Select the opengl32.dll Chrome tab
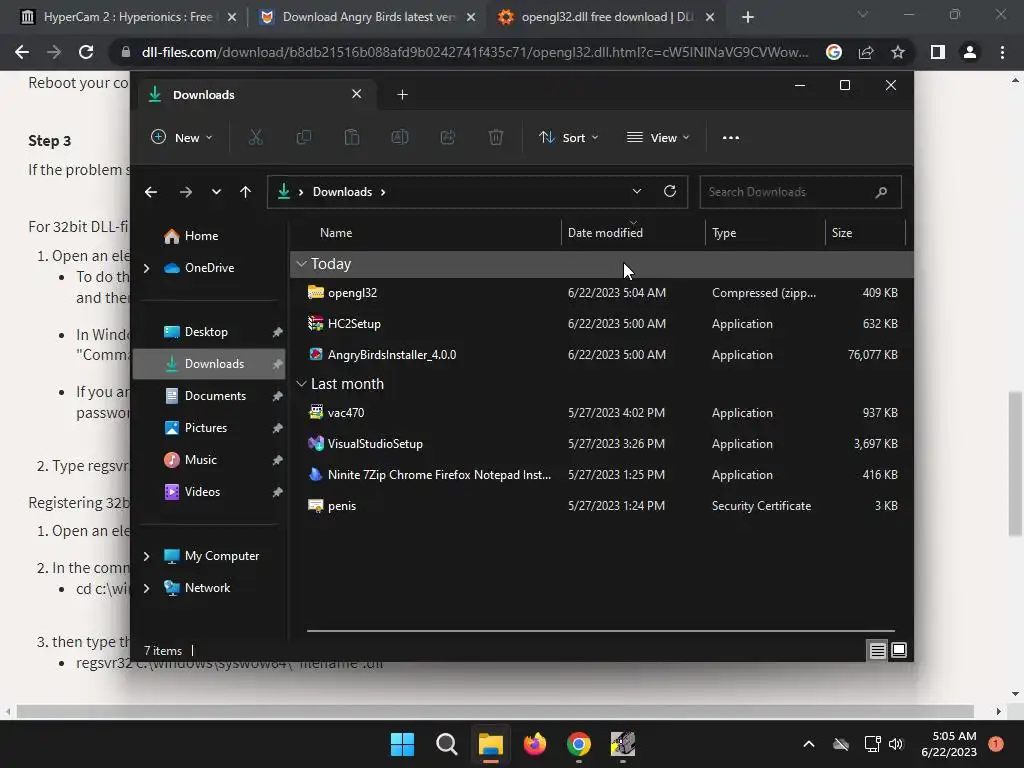 point(607,17)
